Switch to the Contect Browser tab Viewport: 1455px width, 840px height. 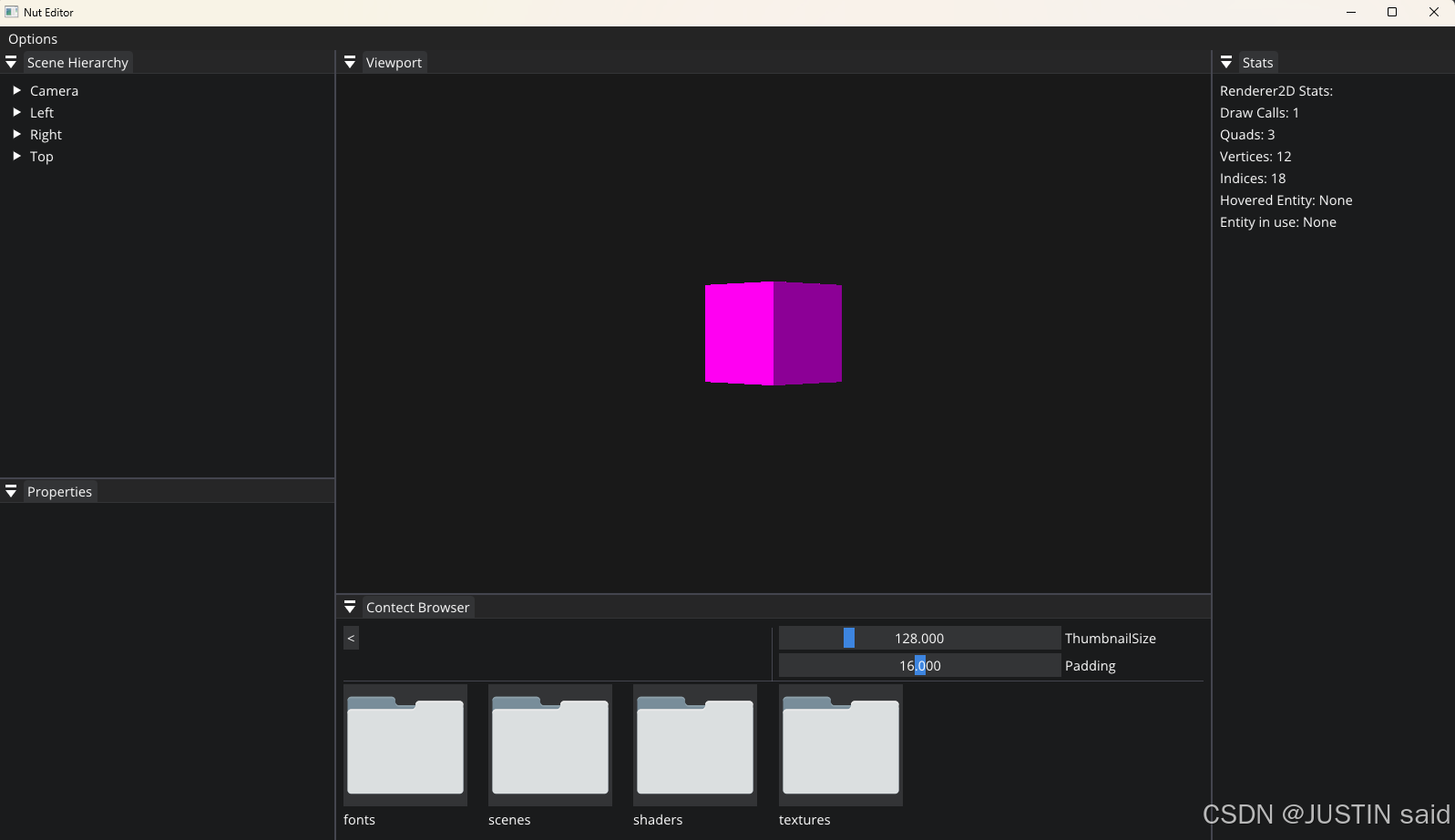pos(417,608)
